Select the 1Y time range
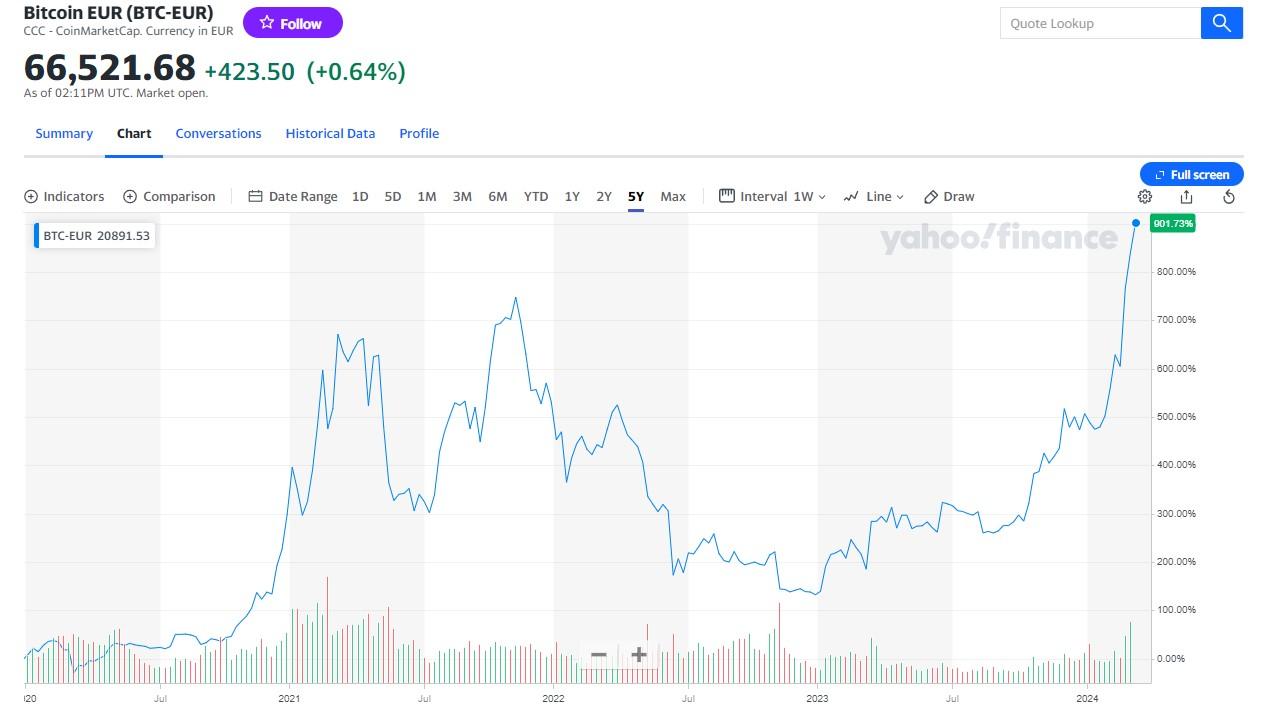The image size is (1263, 716). [x=572, y=197]
